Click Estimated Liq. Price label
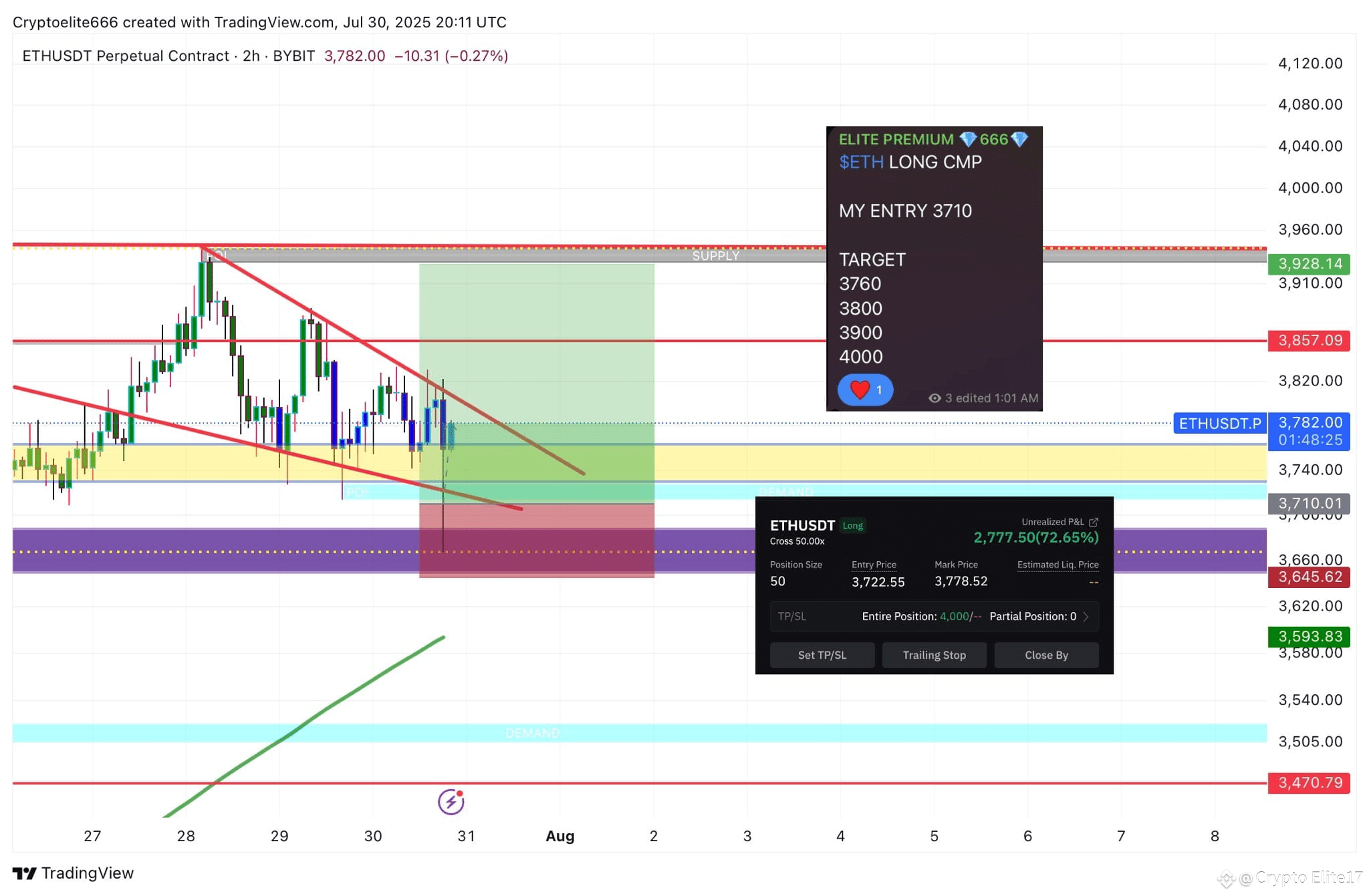The image size is (1369, 896). tap(1057, 565)
